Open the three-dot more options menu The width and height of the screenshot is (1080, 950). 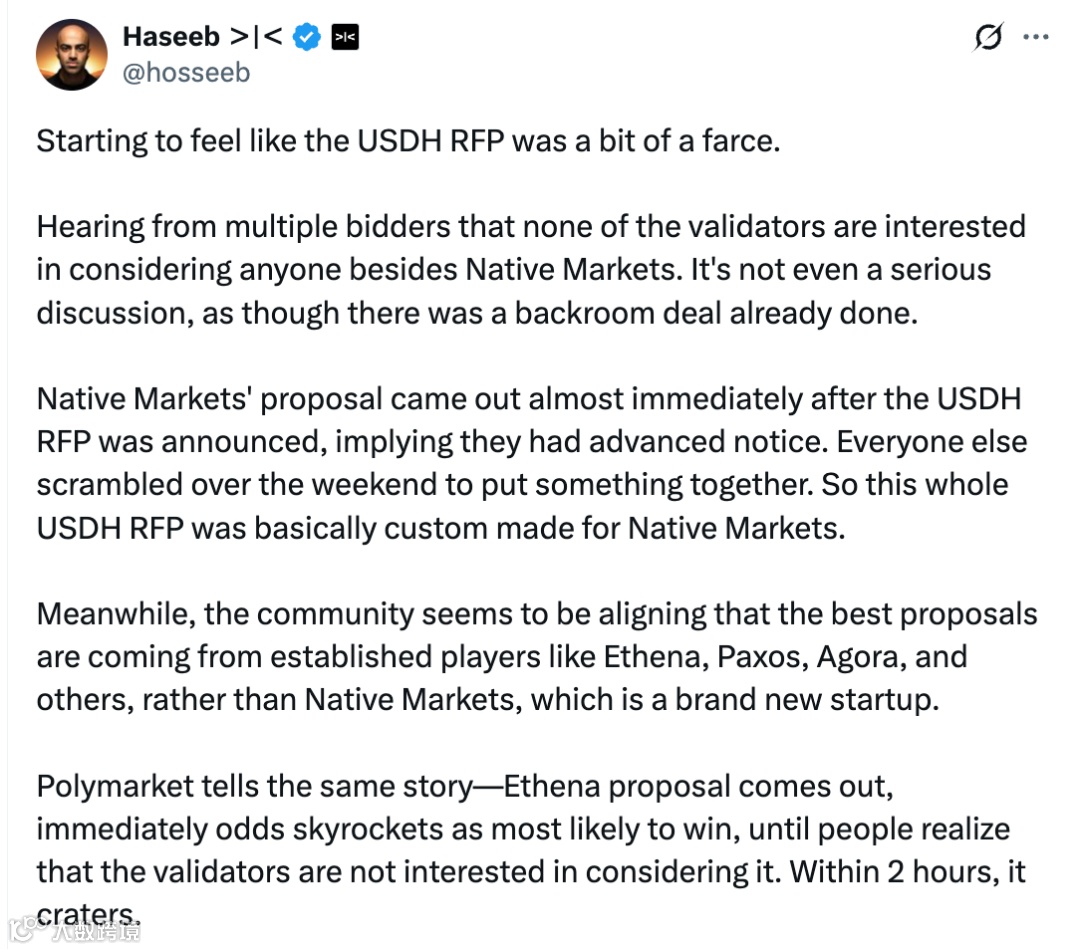point(1036,38)
